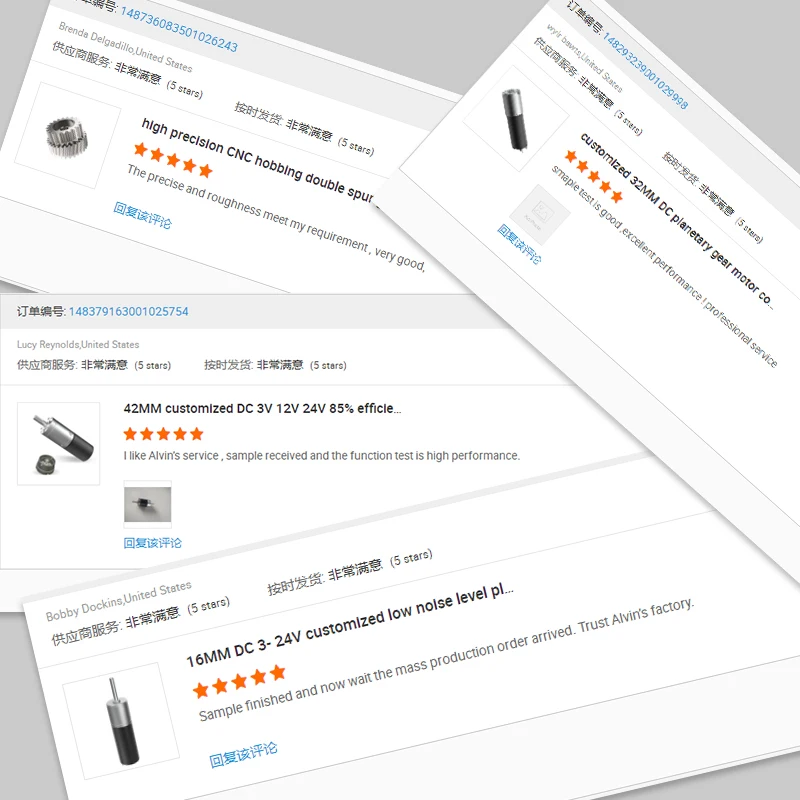The width and height of the screenshot is (800, 800).
Task: Click reply-to-review link under 32MM planetary motor review
Action: [519, 244]
